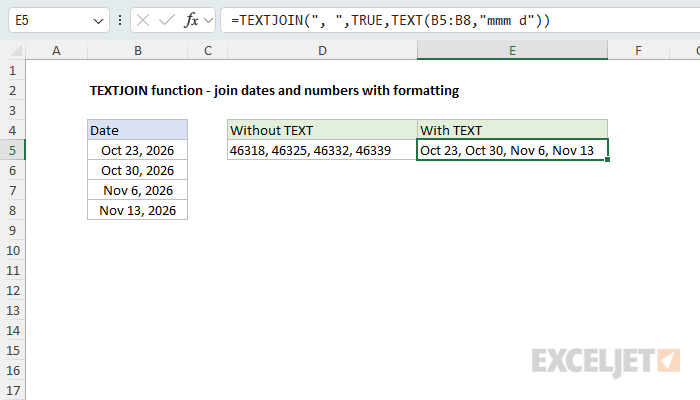Click the 'With TEXT' header cell
Image resolution: width=700 pixels, height=400 pixels.
pyautogui.click(x=512, y=130)
